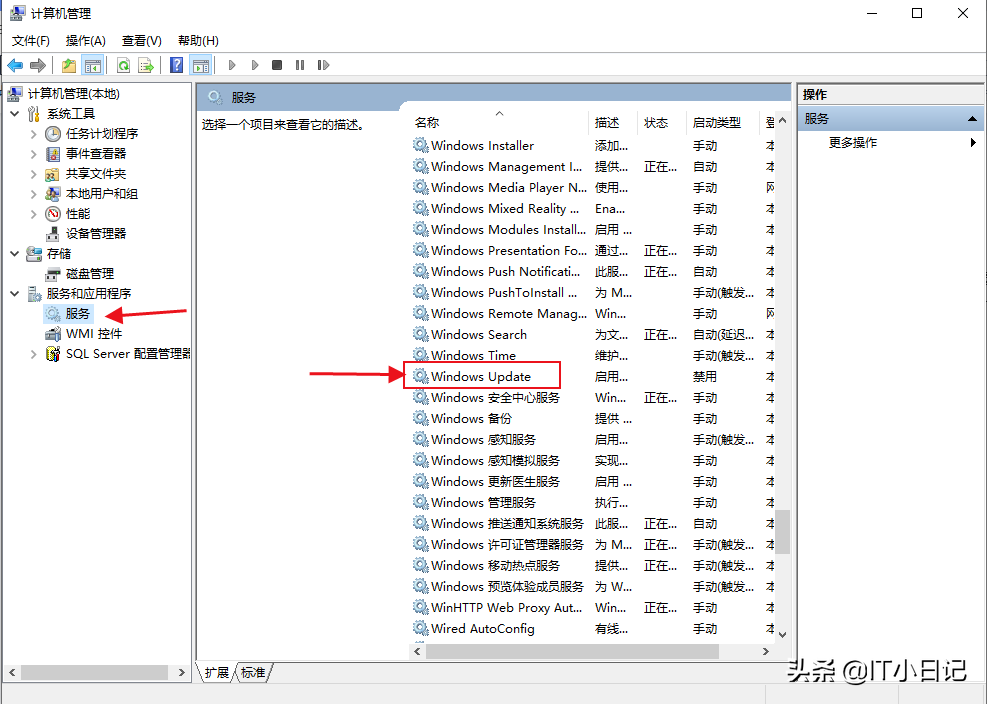Select Windows Media Player N... service
The image size is (987, 704).
(593, 188)
